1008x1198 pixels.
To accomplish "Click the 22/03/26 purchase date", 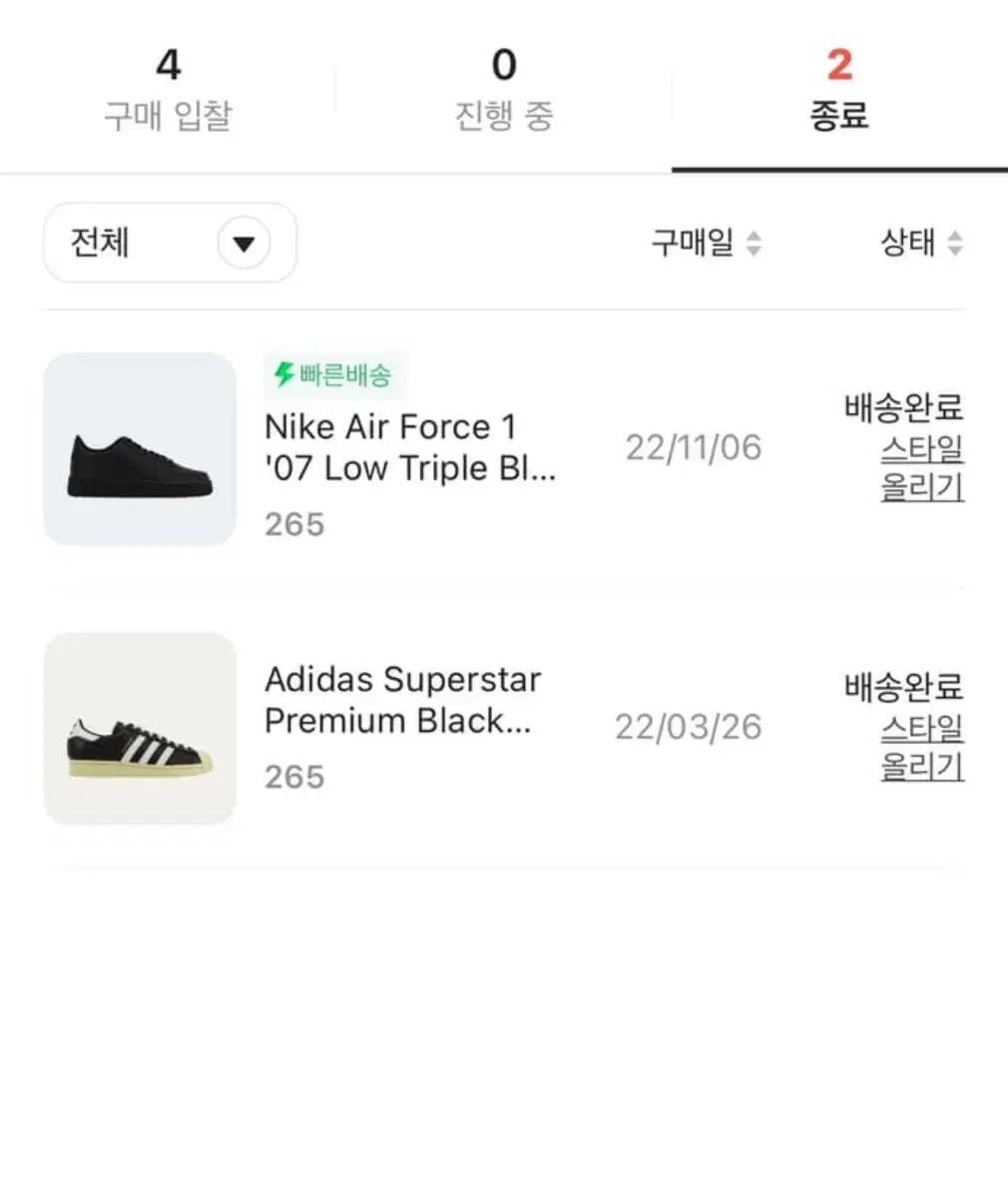I will tap(688, 727).
